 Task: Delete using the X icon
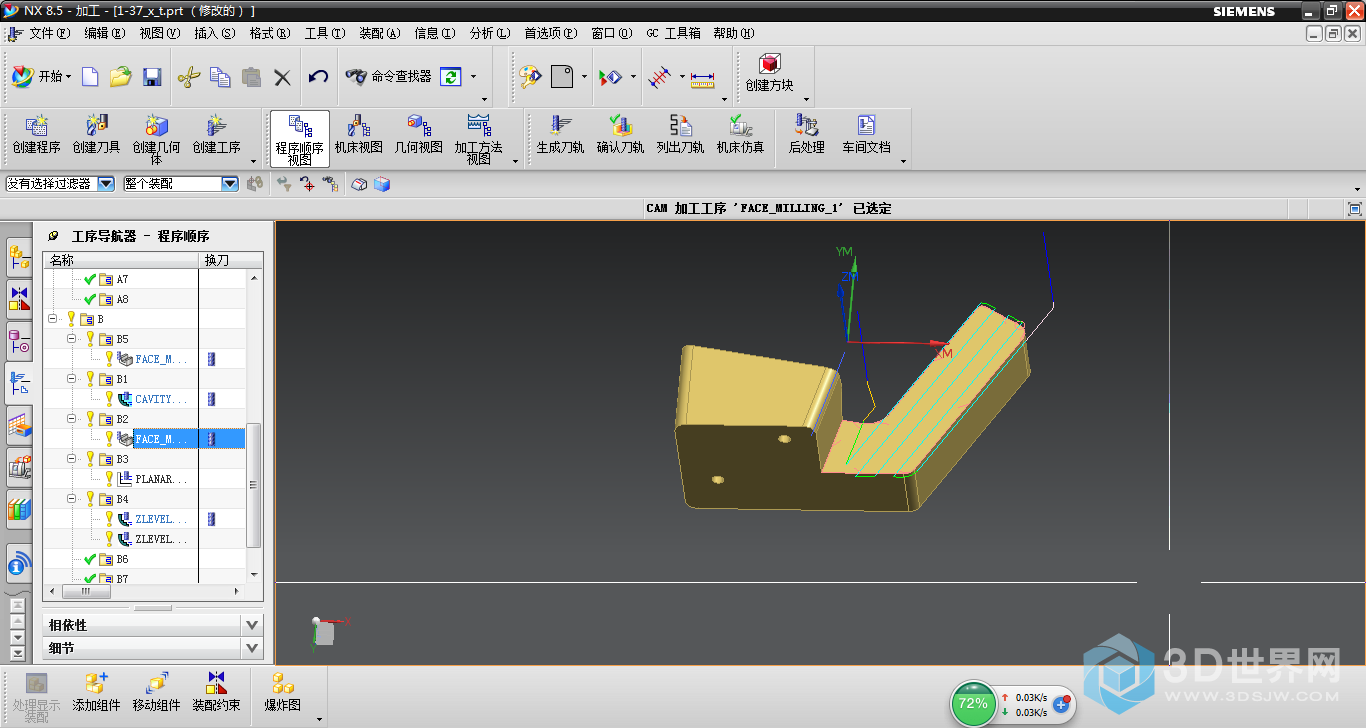click(x=283, y=77)
